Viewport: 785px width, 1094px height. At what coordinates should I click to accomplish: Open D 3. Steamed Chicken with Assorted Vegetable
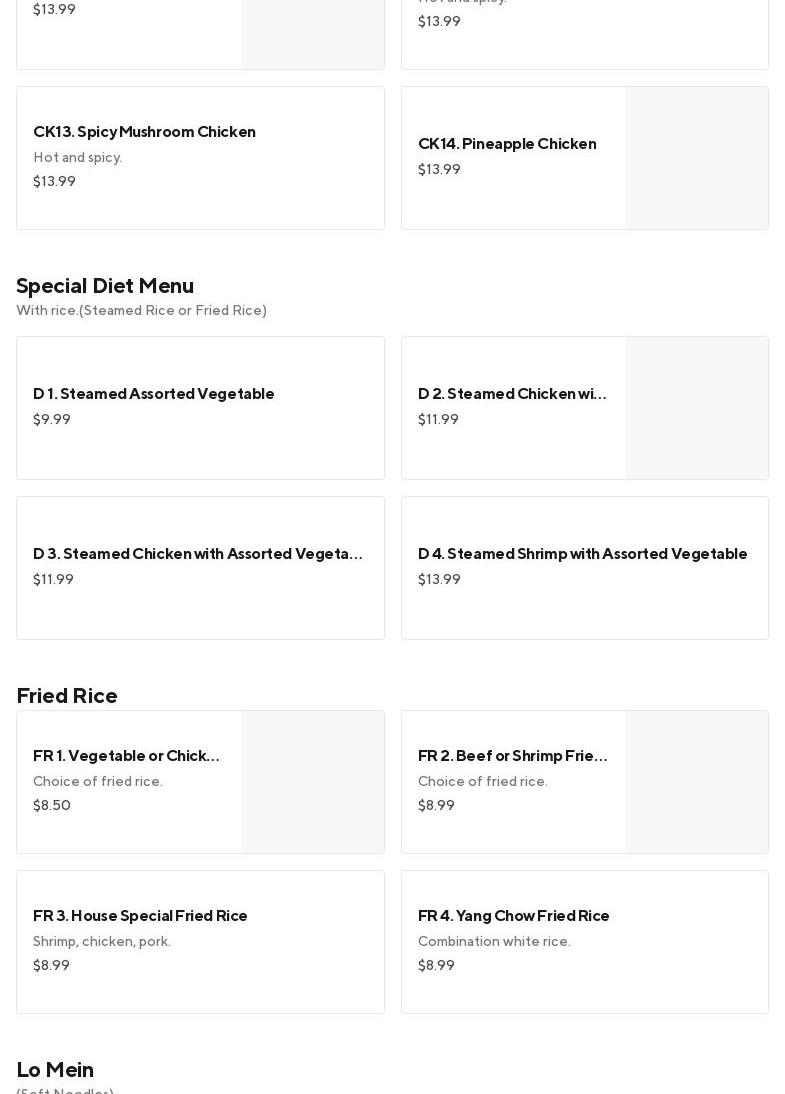point(198,554)
